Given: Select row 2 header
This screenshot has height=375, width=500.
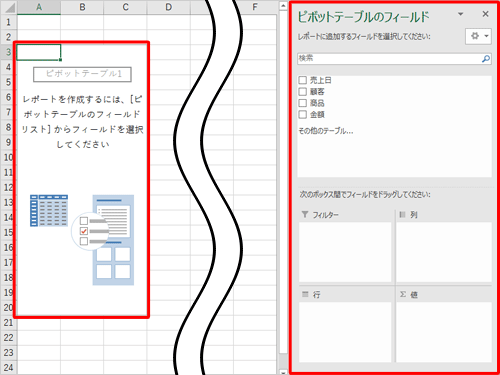Looking at the screenshot, I should coord(8,37).
